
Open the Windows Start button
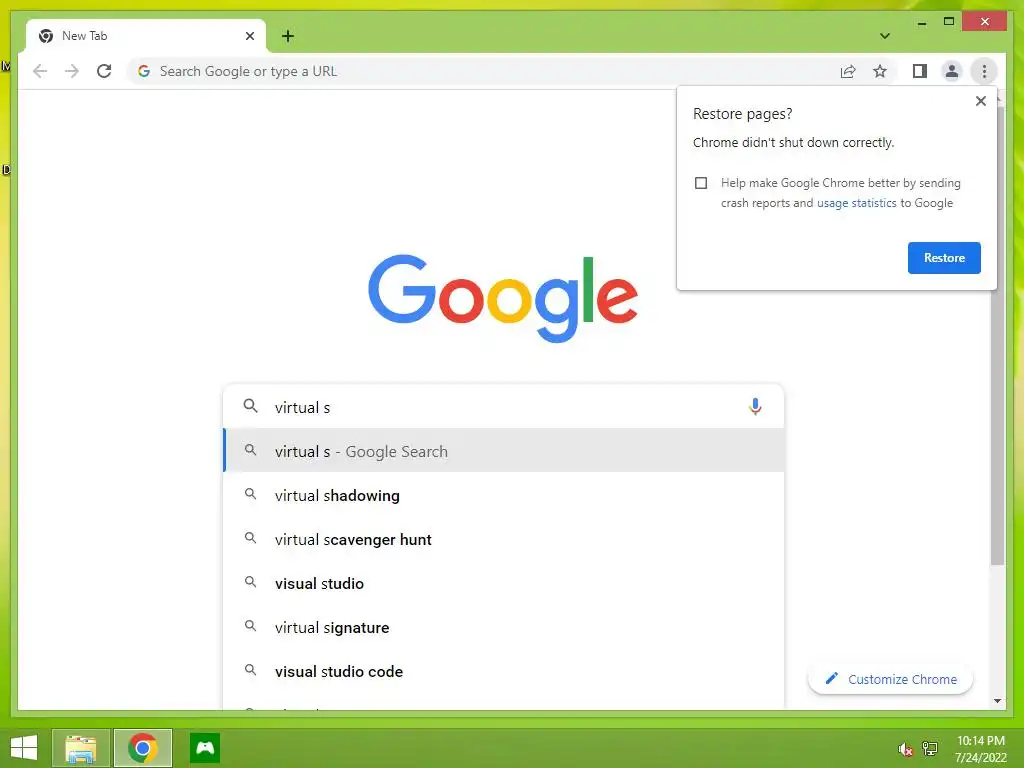coord(24,748)
